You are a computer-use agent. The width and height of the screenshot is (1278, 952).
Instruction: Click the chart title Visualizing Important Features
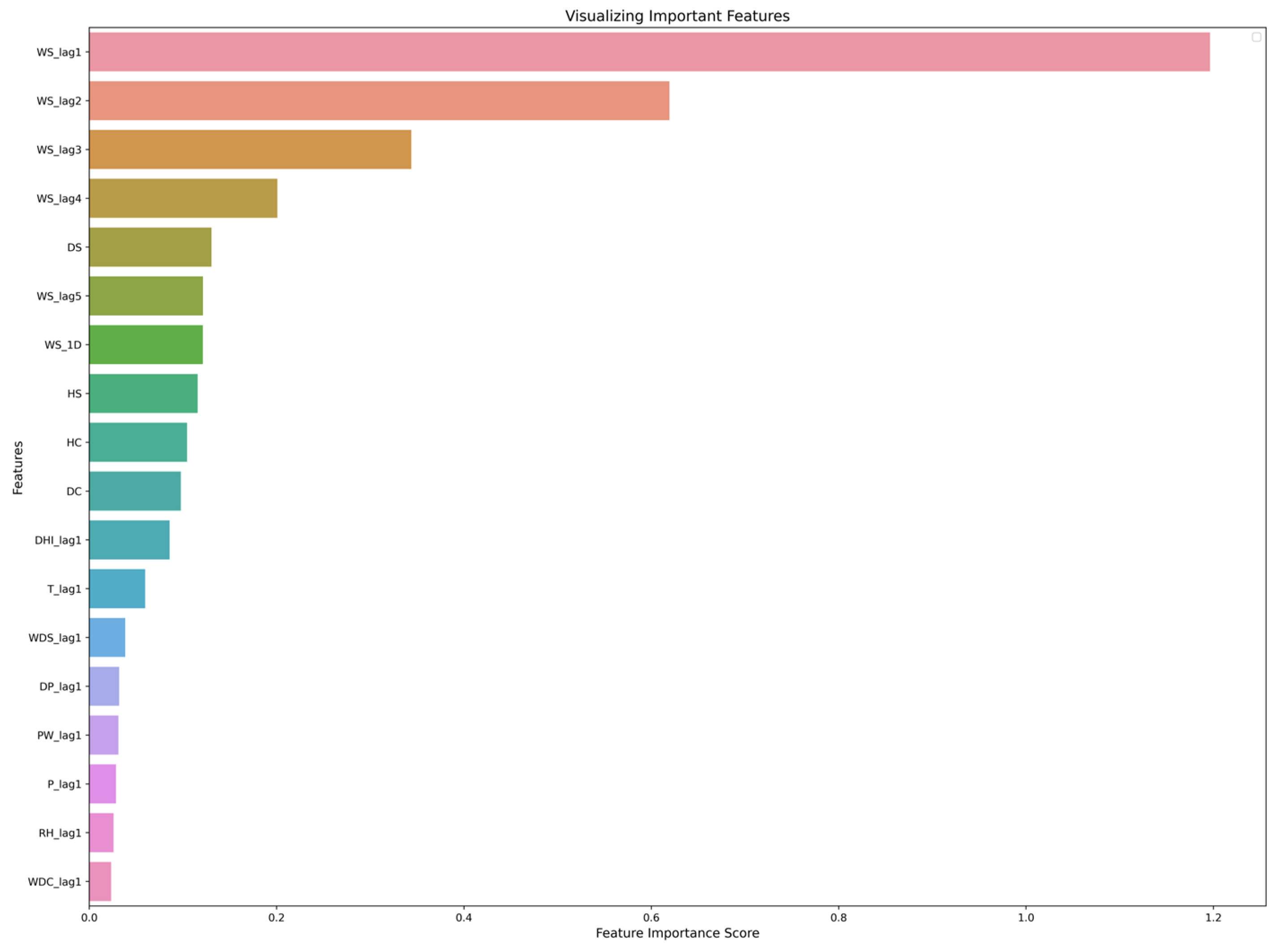coord(677,16)
